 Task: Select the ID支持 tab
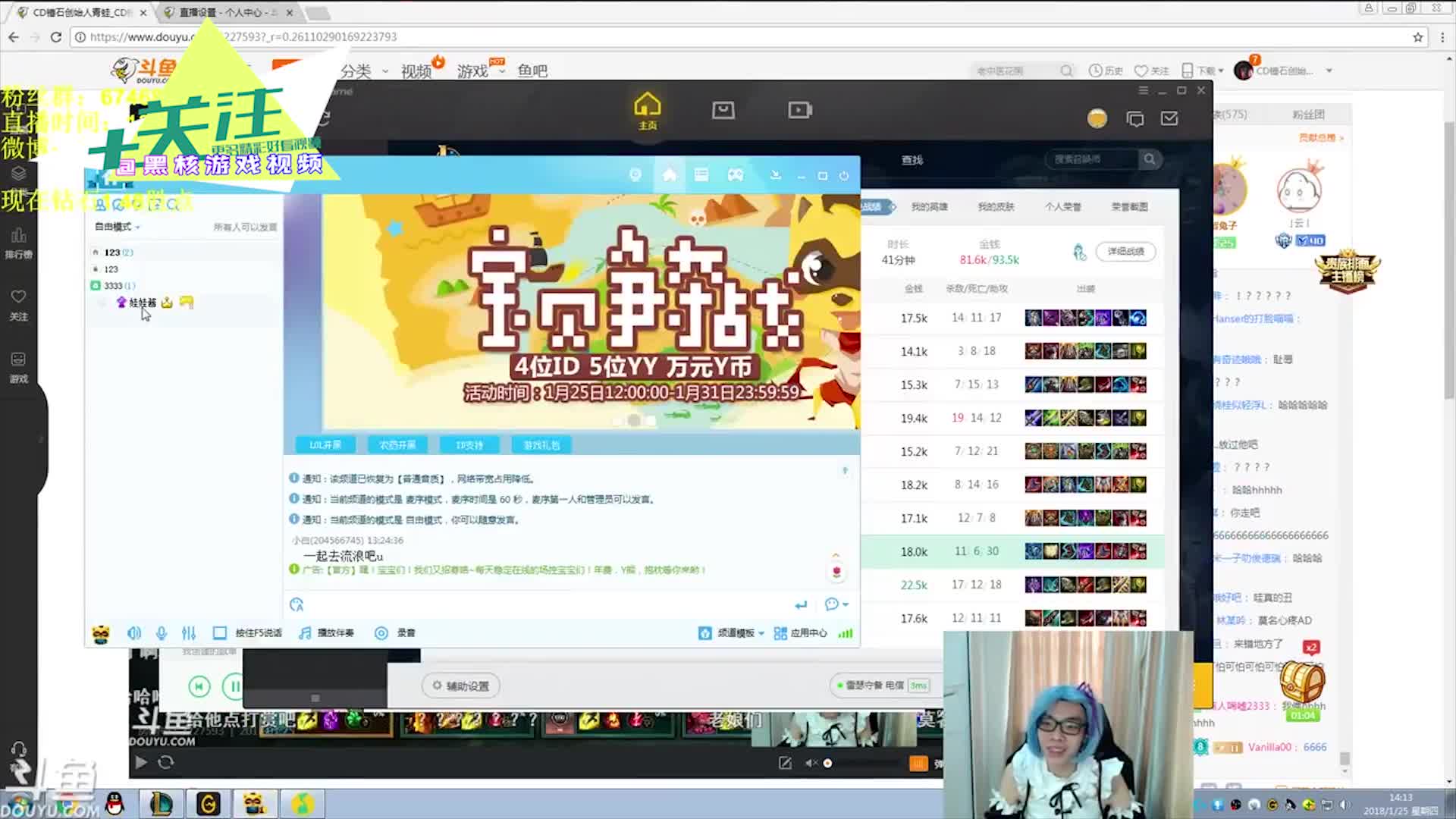469,445
